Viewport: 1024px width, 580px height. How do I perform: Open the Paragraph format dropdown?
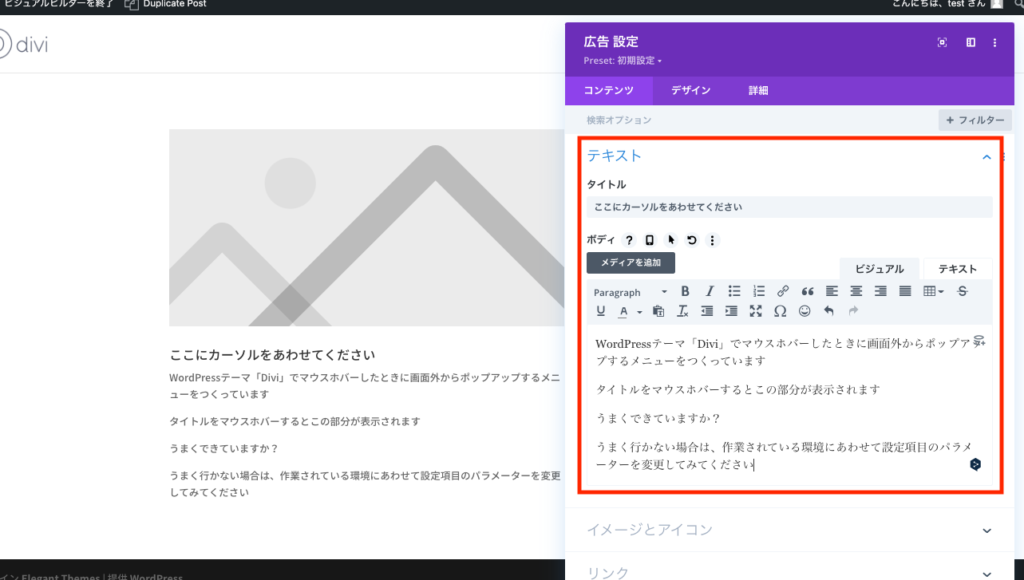(630, 292)
